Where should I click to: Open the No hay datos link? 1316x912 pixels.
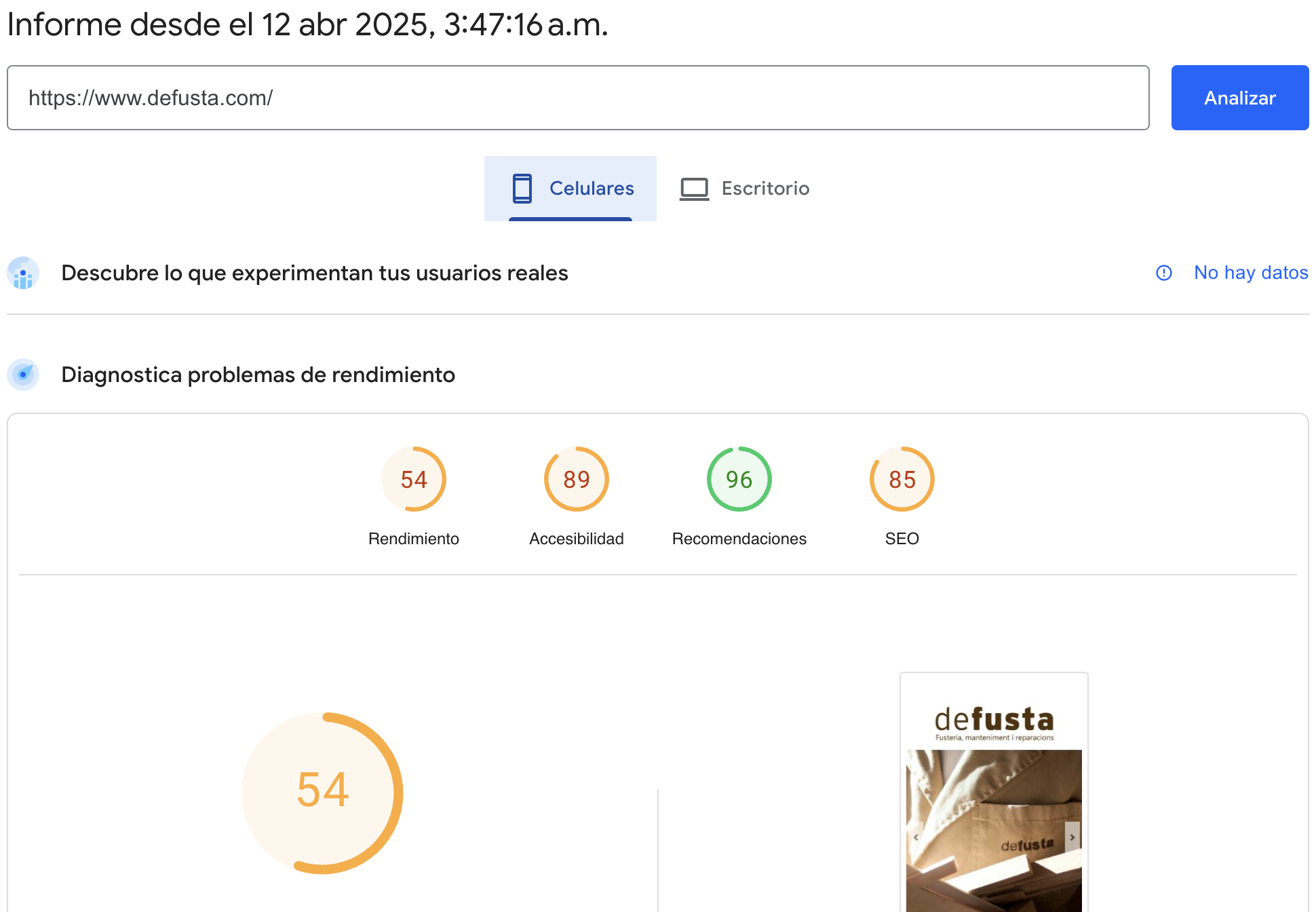click(x=1250, y=273)
